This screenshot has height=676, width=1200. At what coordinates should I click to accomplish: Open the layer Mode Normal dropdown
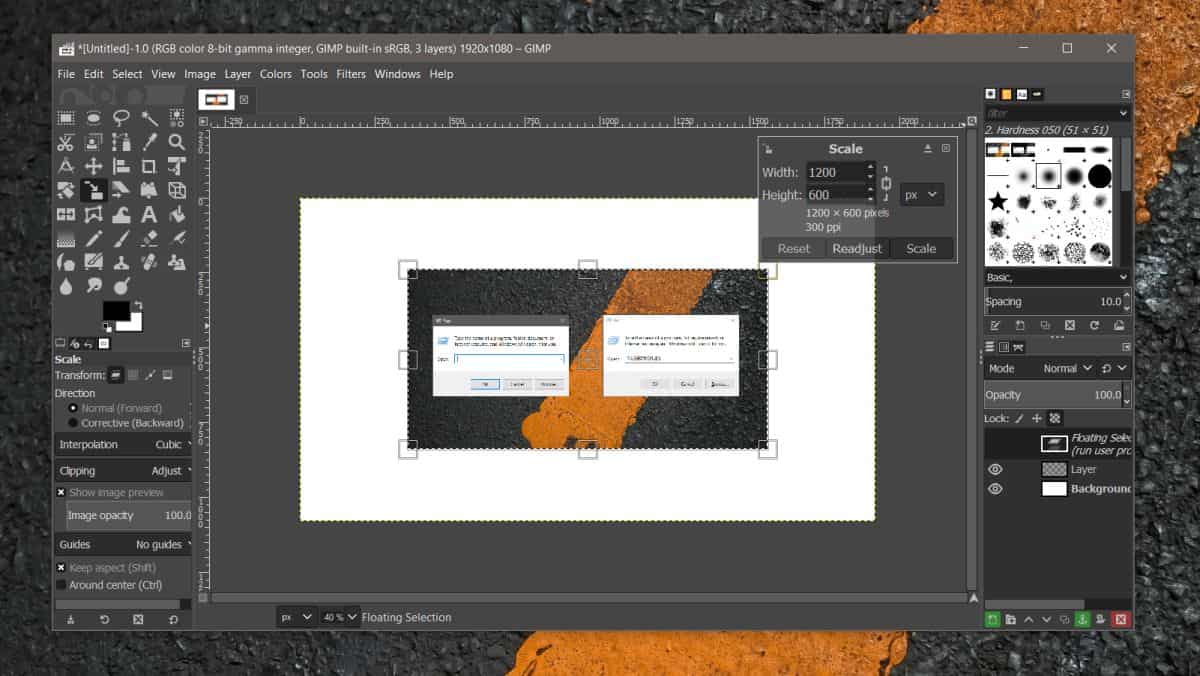click(x=1068, y=368)
